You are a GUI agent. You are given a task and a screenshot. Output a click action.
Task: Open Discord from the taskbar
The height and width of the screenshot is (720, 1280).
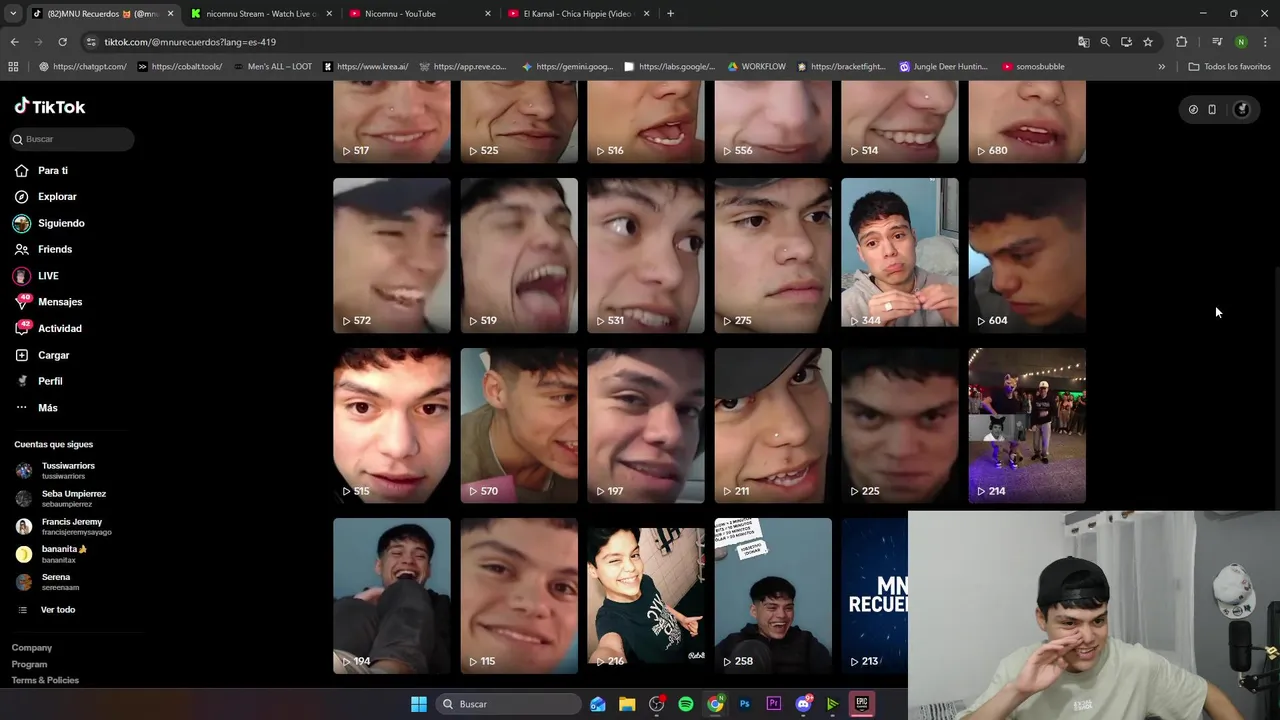pyautogui.click(x=803, y=704)
